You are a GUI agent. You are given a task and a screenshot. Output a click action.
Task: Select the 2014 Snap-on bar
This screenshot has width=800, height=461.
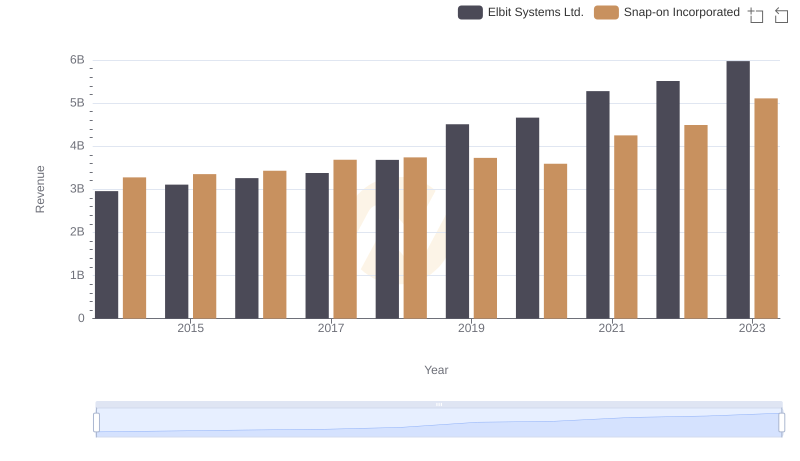(135, 248)
